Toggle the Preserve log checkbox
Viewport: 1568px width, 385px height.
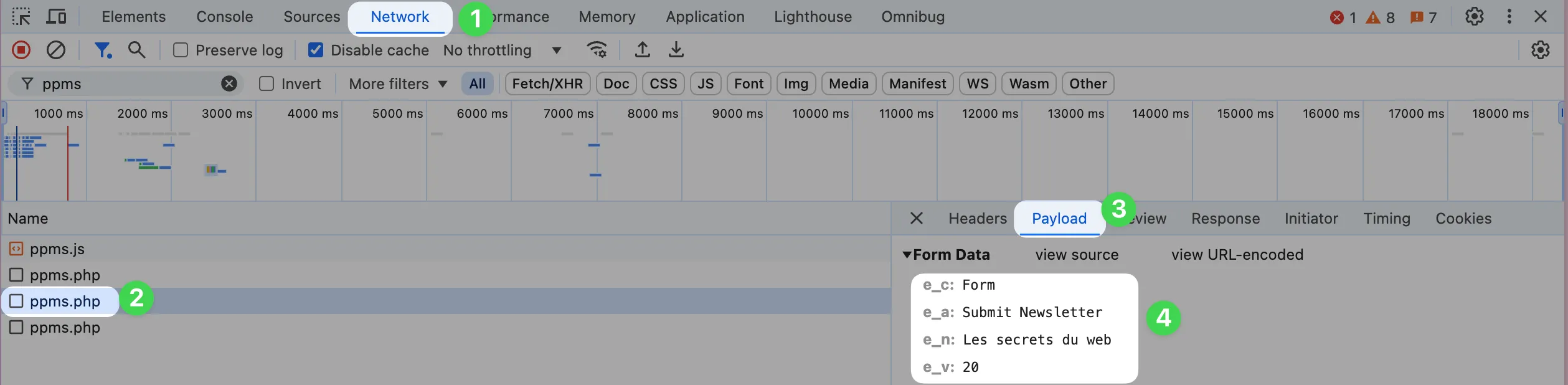point(181,50)
